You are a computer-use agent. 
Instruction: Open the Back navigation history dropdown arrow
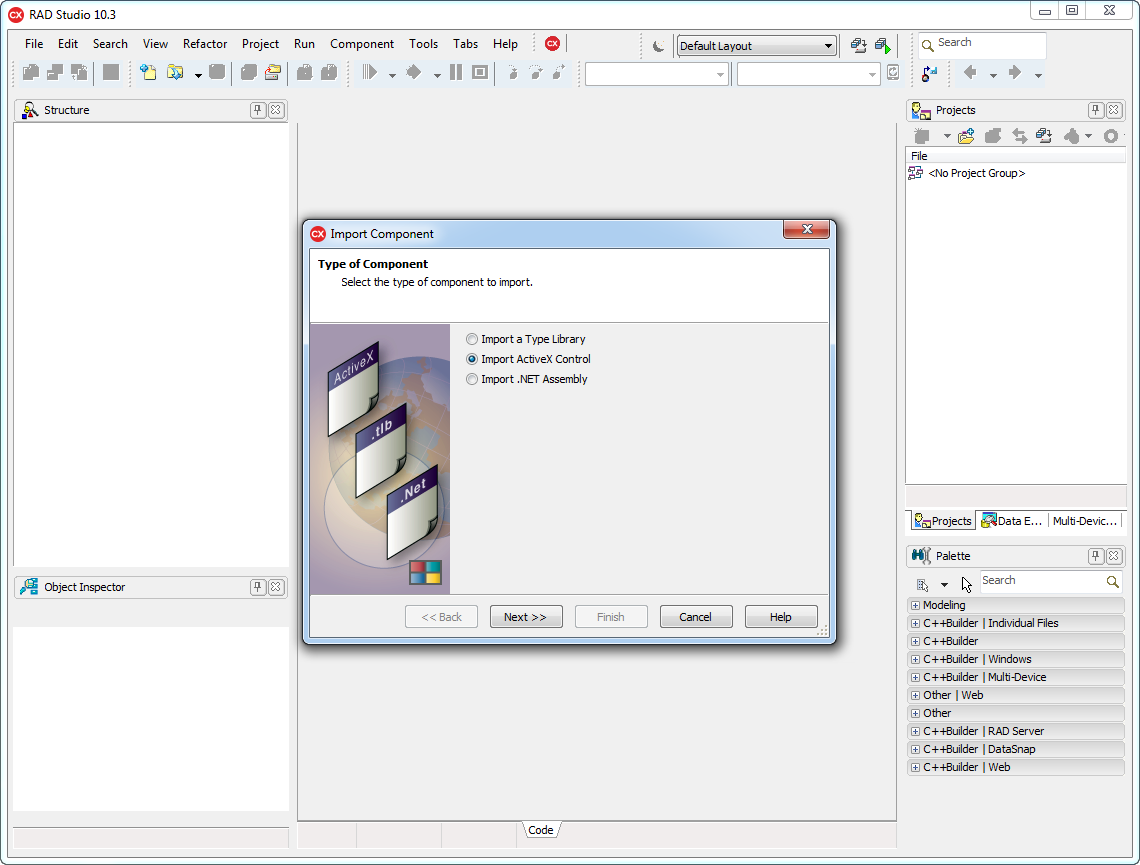[x=993, y=75]
